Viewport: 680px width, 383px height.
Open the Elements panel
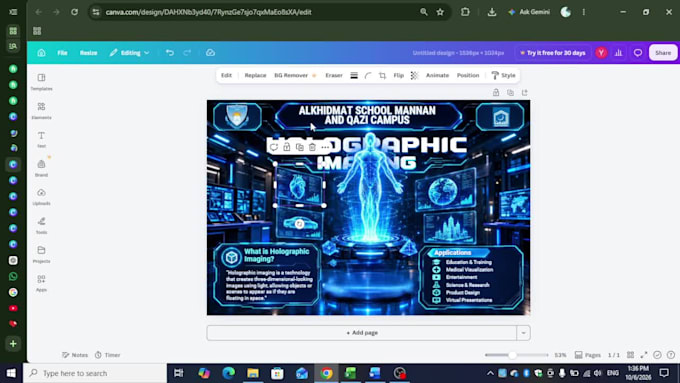coord(41,111)
